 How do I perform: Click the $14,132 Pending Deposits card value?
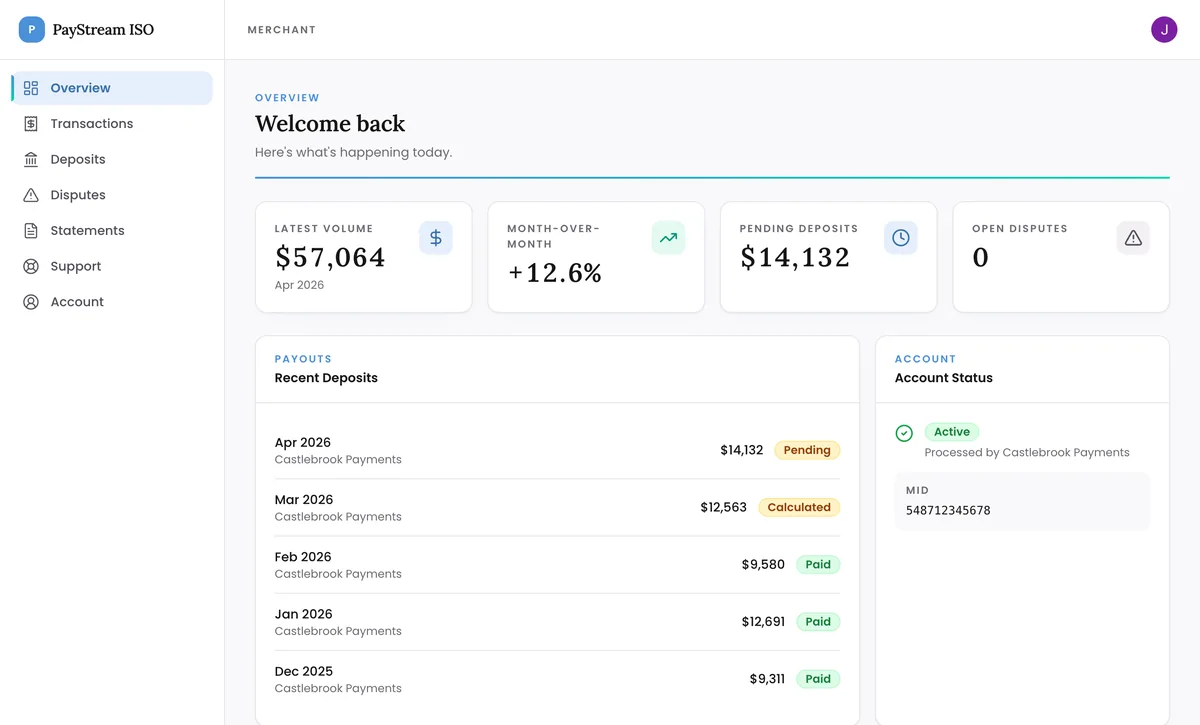795,257
